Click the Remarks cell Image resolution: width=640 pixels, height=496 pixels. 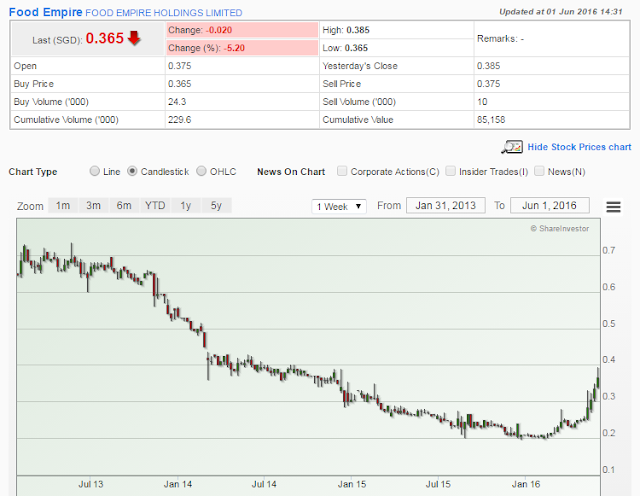[x=551, y=39]
